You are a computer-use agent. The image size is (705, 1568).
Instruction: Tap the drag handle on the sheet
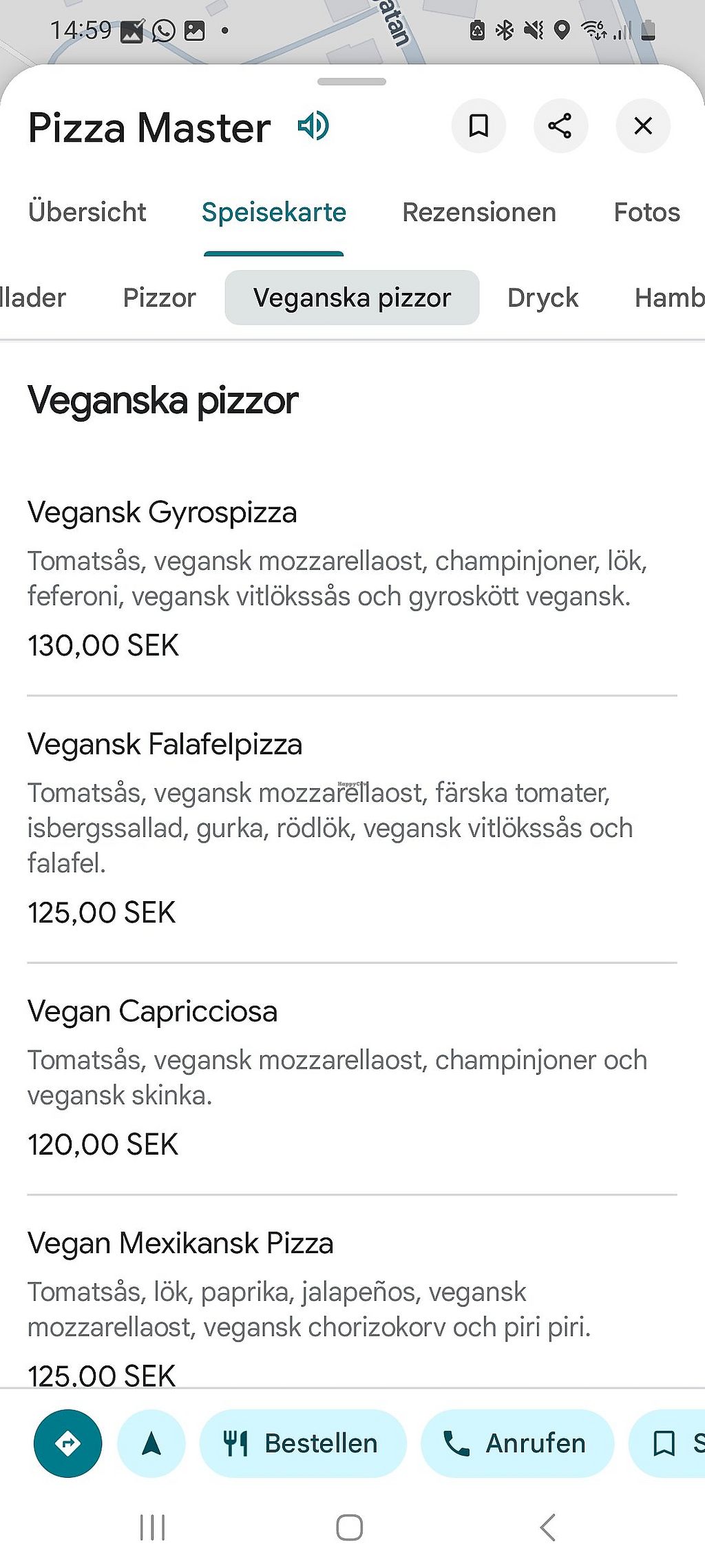pos(352,82)
